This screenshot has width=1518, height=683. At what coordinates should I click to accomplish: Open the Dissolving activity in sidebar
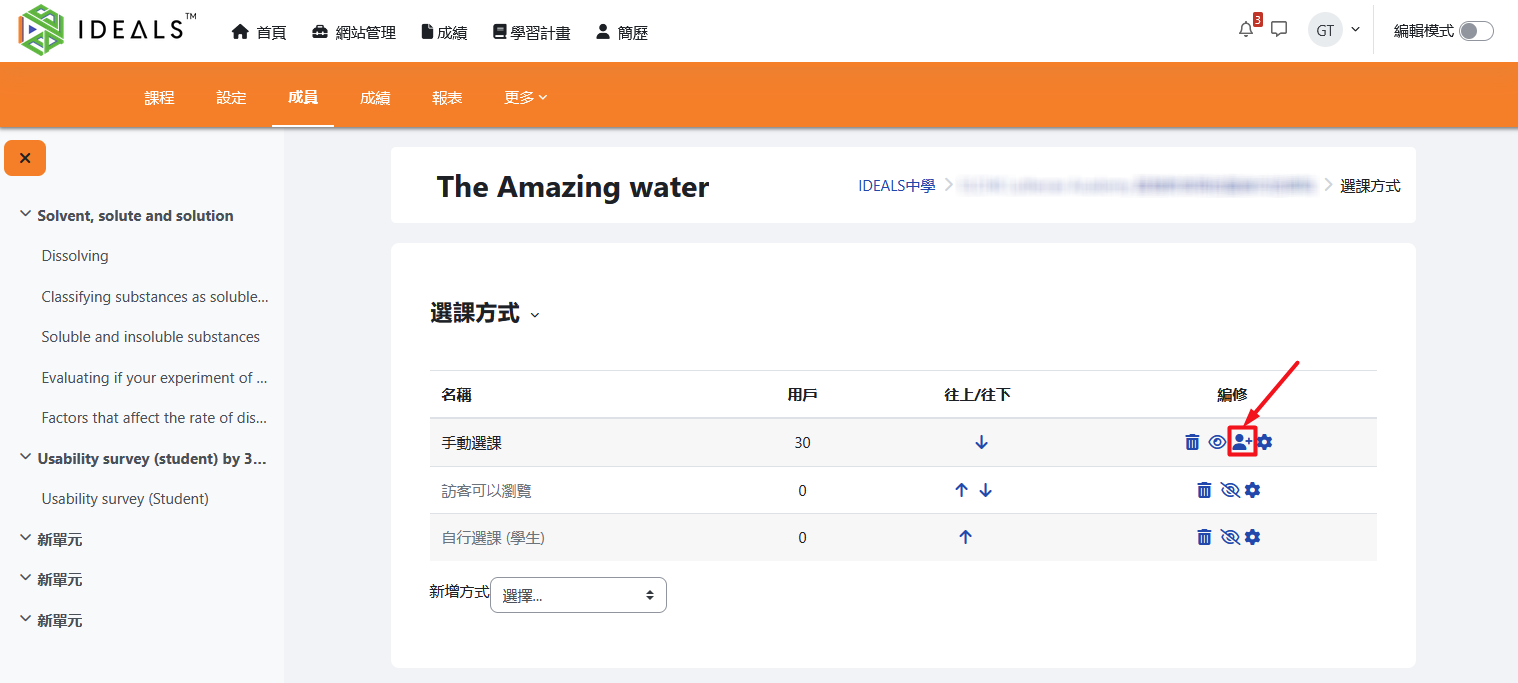pos(75,256)
